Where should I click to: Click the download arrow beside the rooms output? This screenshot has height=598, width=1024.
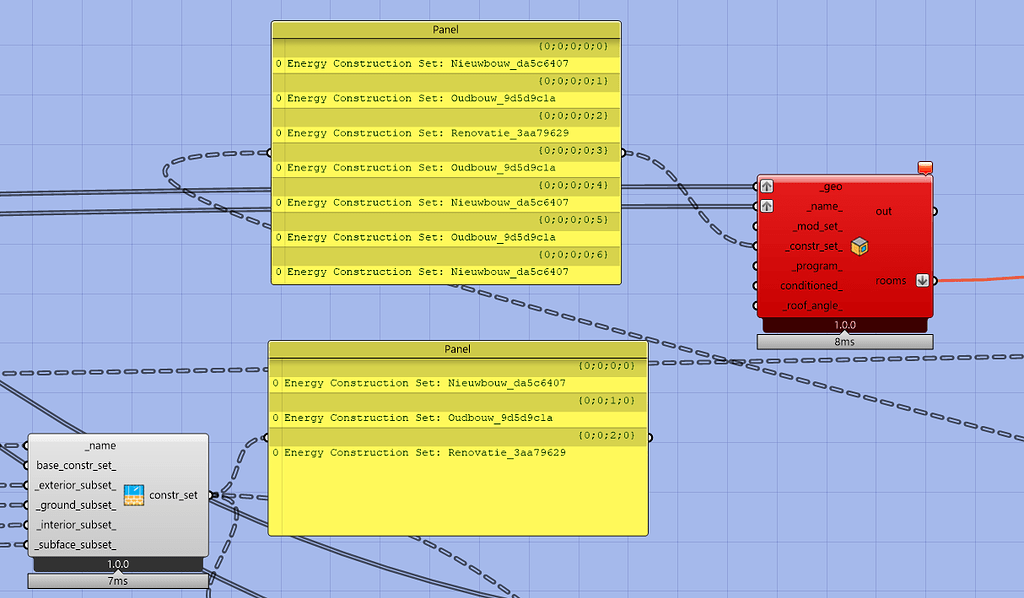point(922,280)
